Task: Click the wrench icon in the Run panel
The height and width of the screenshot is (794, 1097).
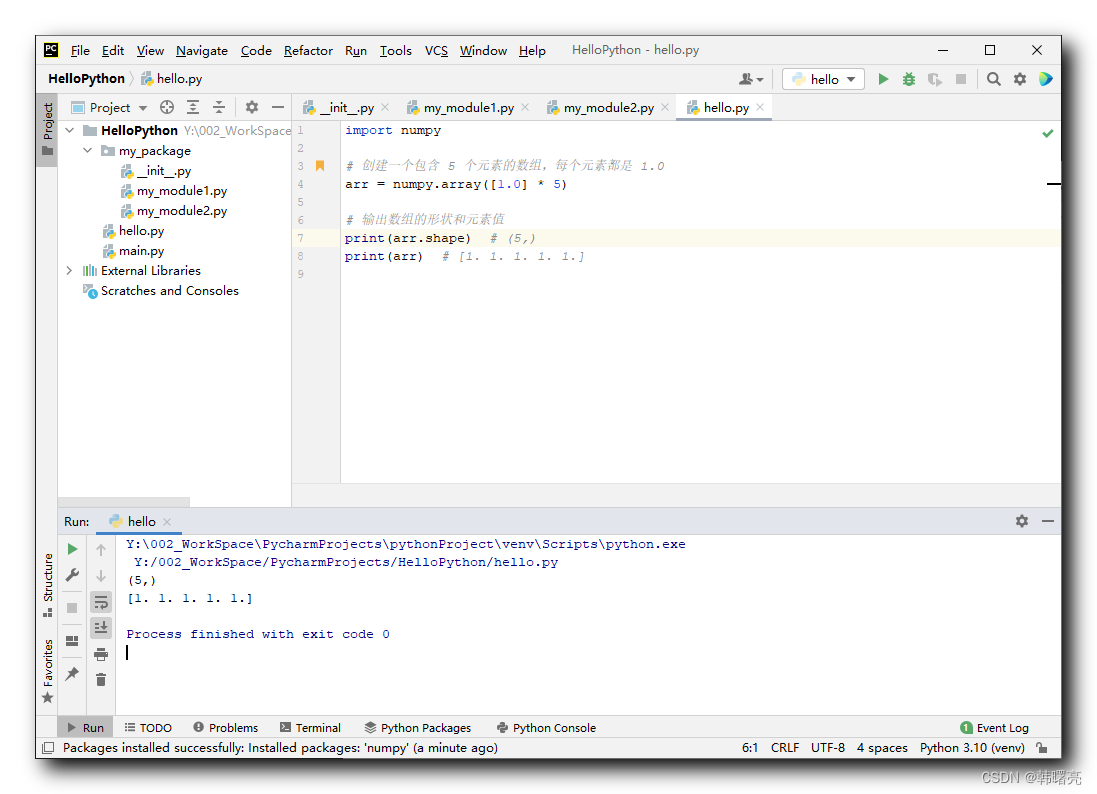Action: 72,575
